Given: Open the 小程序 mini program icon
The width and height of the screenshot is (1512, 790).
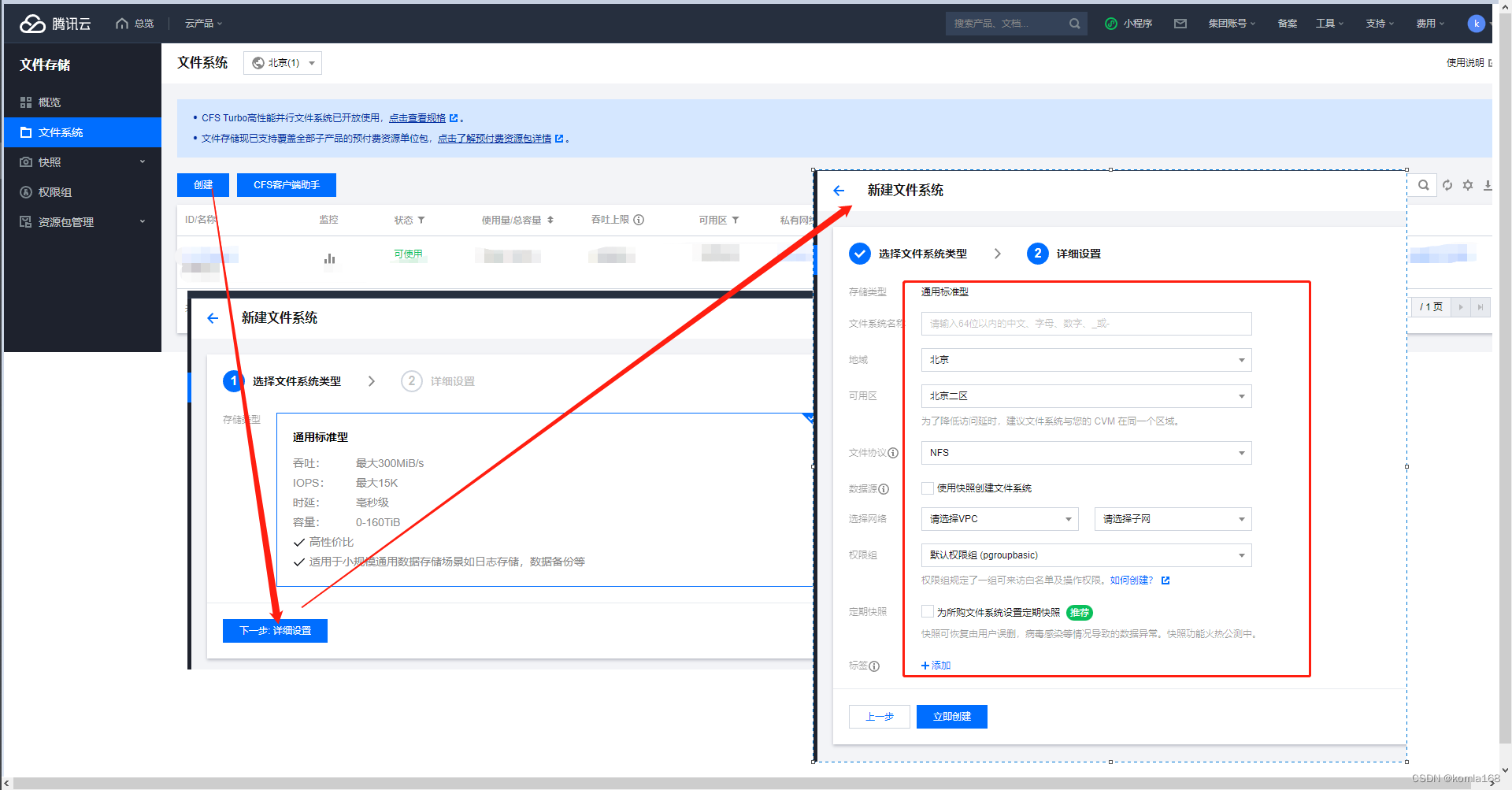Looking at the screenshot, I should pyautogui.click(x=1111, y=24).
